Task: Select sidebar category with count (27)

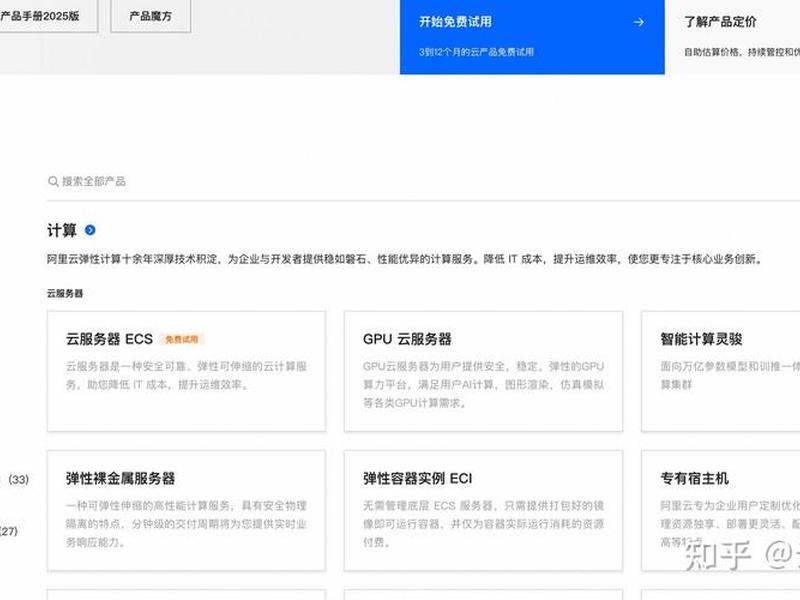Action: (x=9, y=531)
